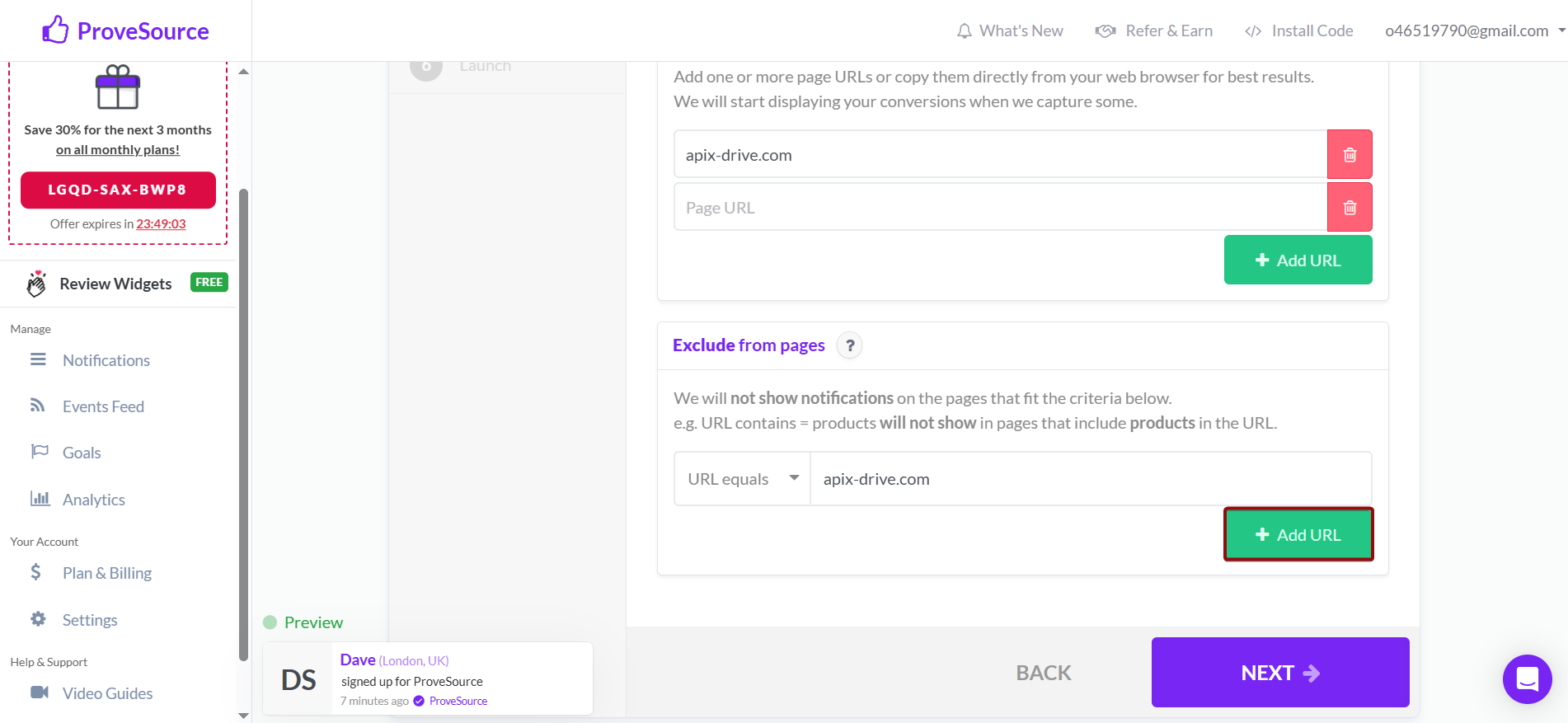
Task: Click the clapping hands Review Widgets icon
Action: tap(36, 284)
